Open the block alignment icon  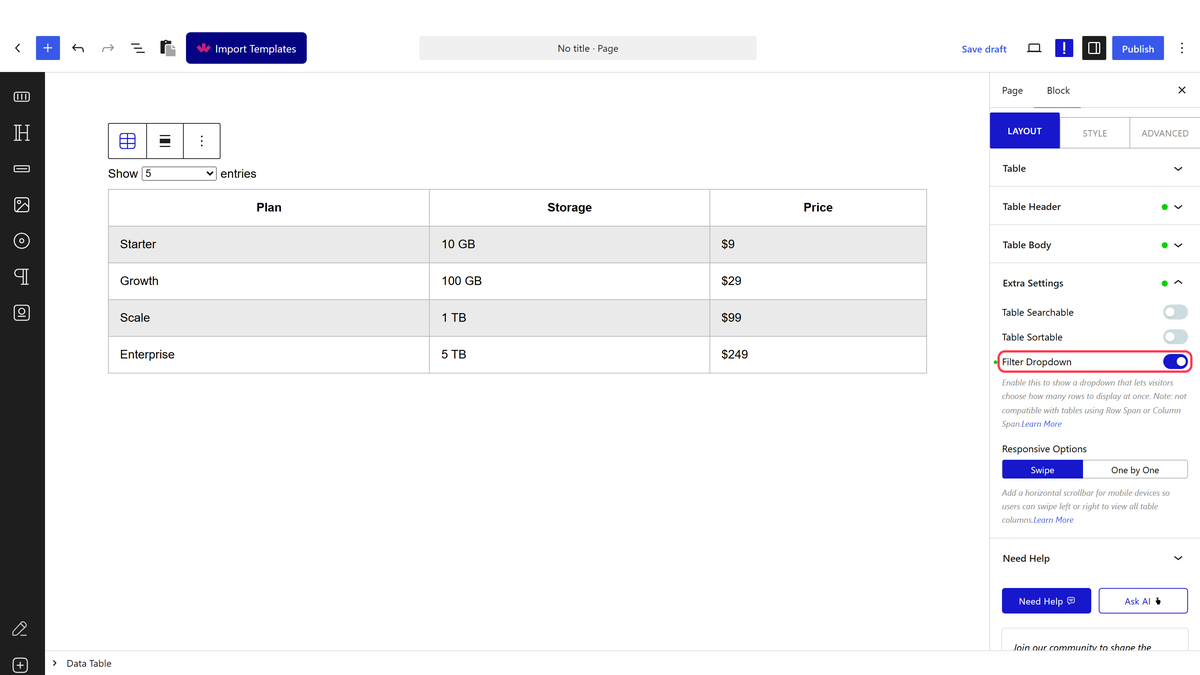165,141
